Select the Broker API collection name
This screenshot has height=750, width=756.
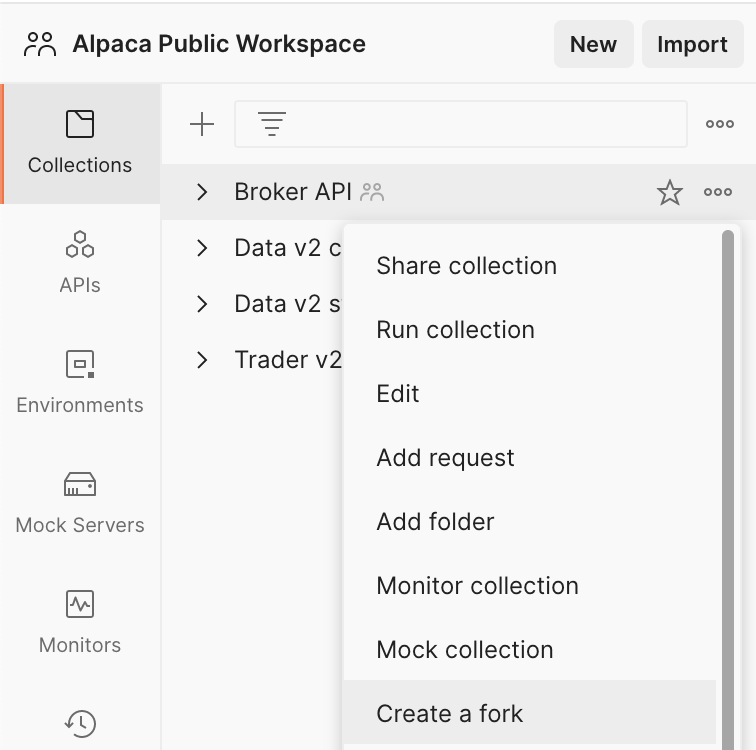tap(293, 192)
